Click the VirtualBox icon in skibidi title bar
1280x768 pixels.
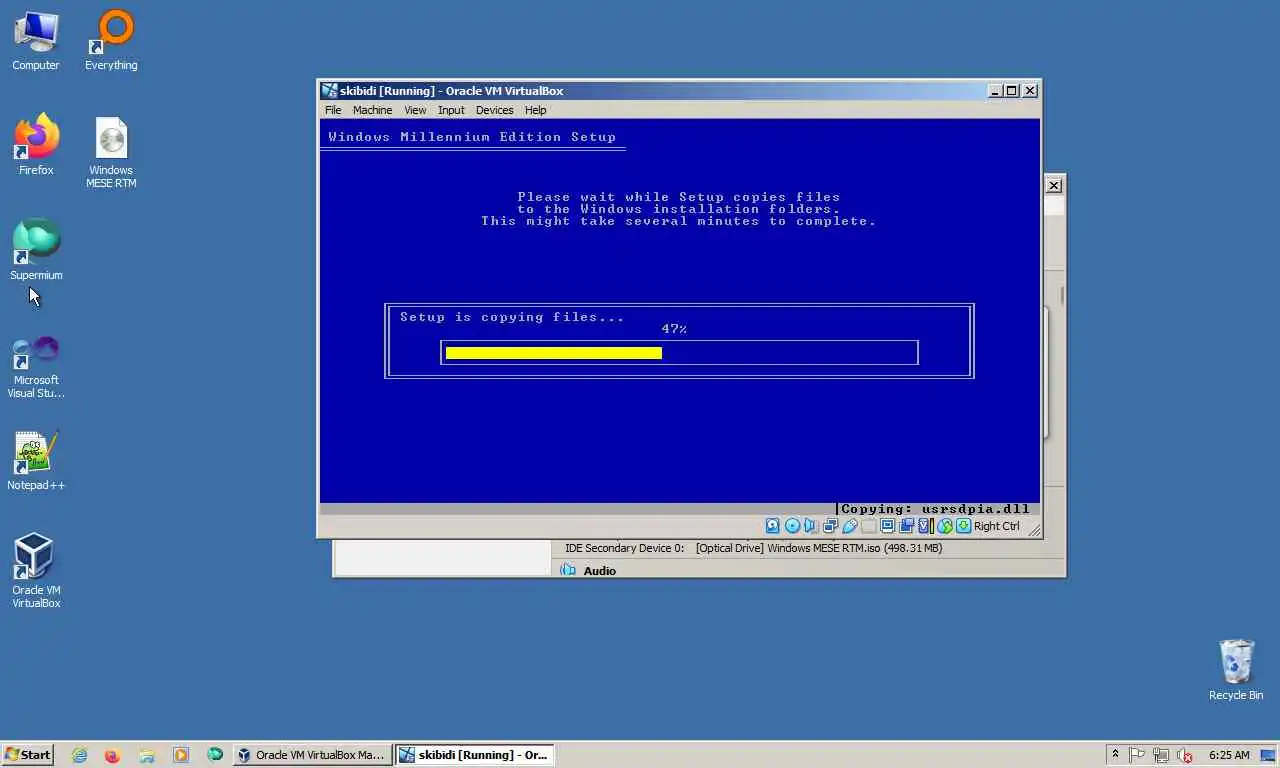click(x=329, y=90)
